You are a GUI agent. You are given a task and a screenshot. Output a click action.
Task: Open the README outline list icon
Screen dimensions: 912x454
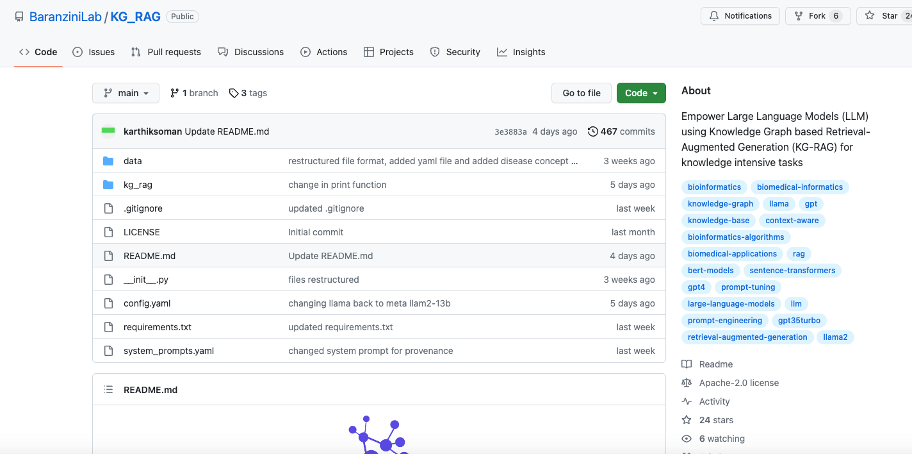point(108,389)
